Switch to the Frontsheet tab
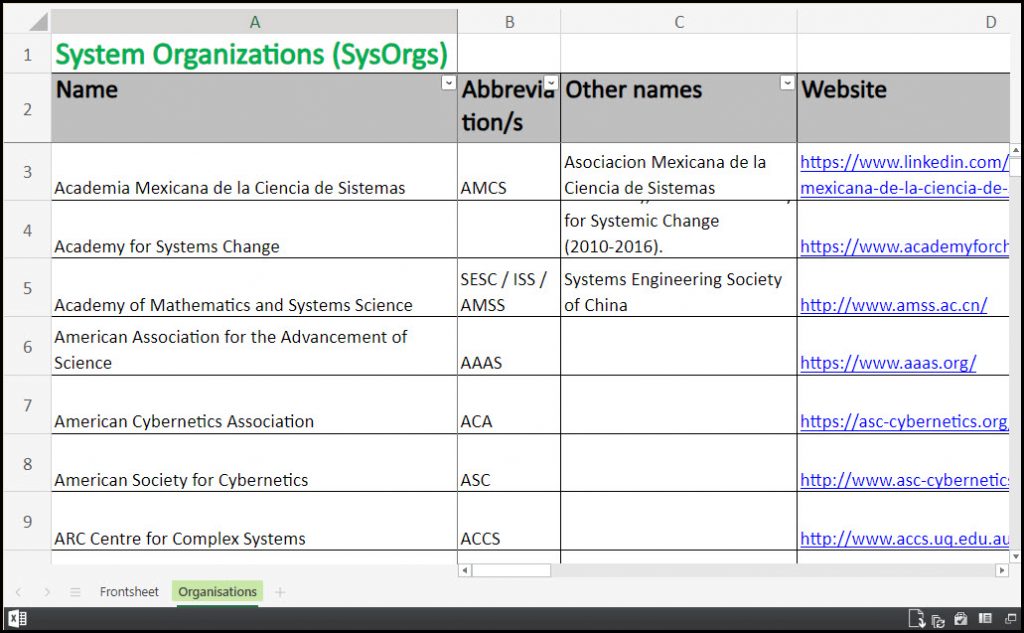Image resolution: width=1024 pixels, height=633 pixels. 129,592
